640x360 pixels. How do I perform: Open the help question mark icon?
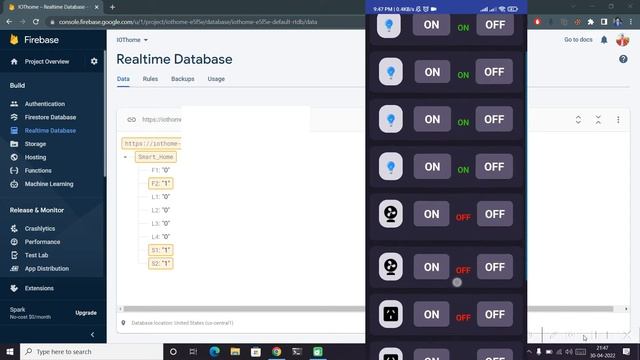[x=623, y=59]
